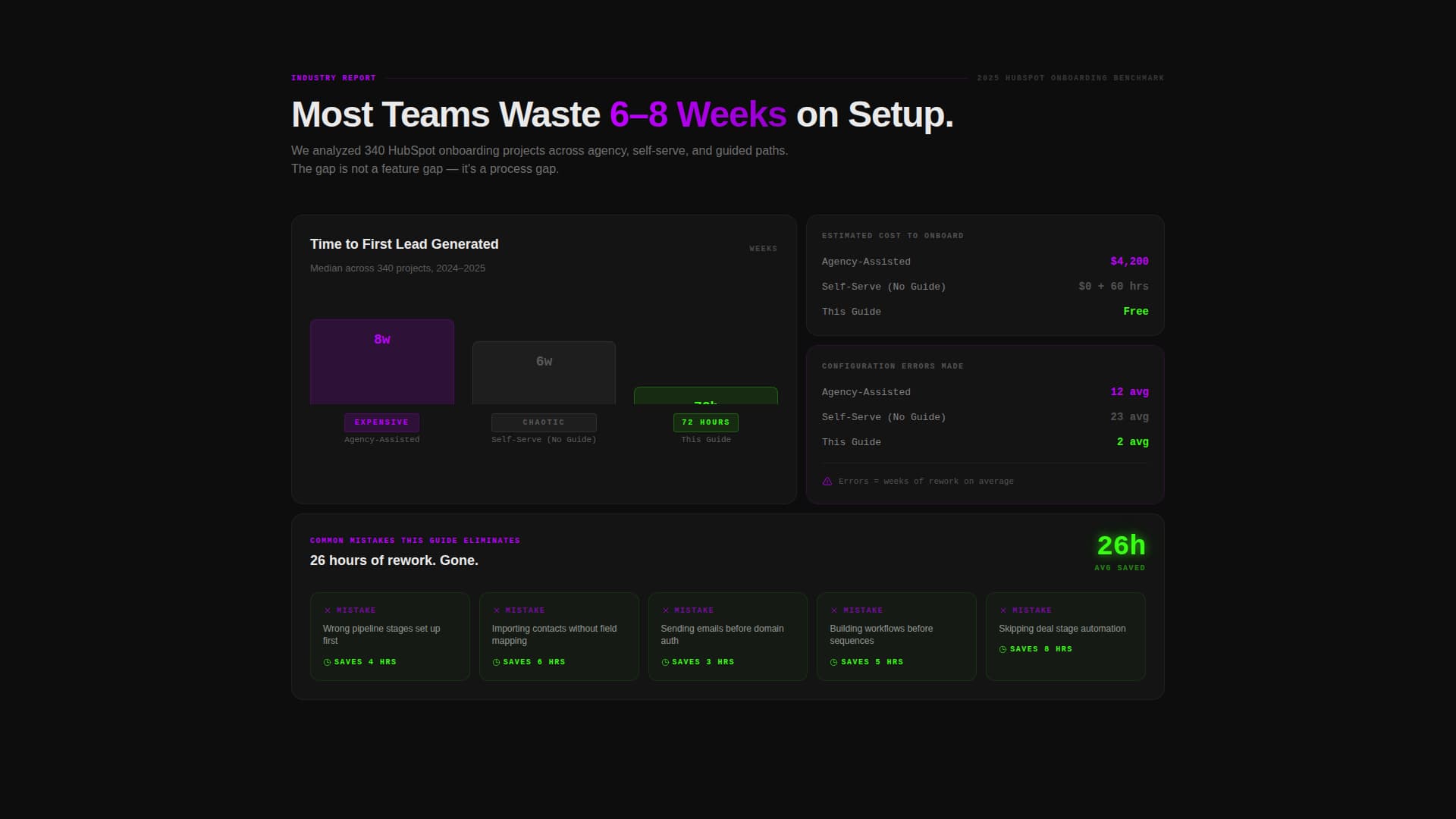Click the X icon on 'Importing contacts' mistake card
The height and width of the screenshot is (819, 1456).
[x=497, y=610]
